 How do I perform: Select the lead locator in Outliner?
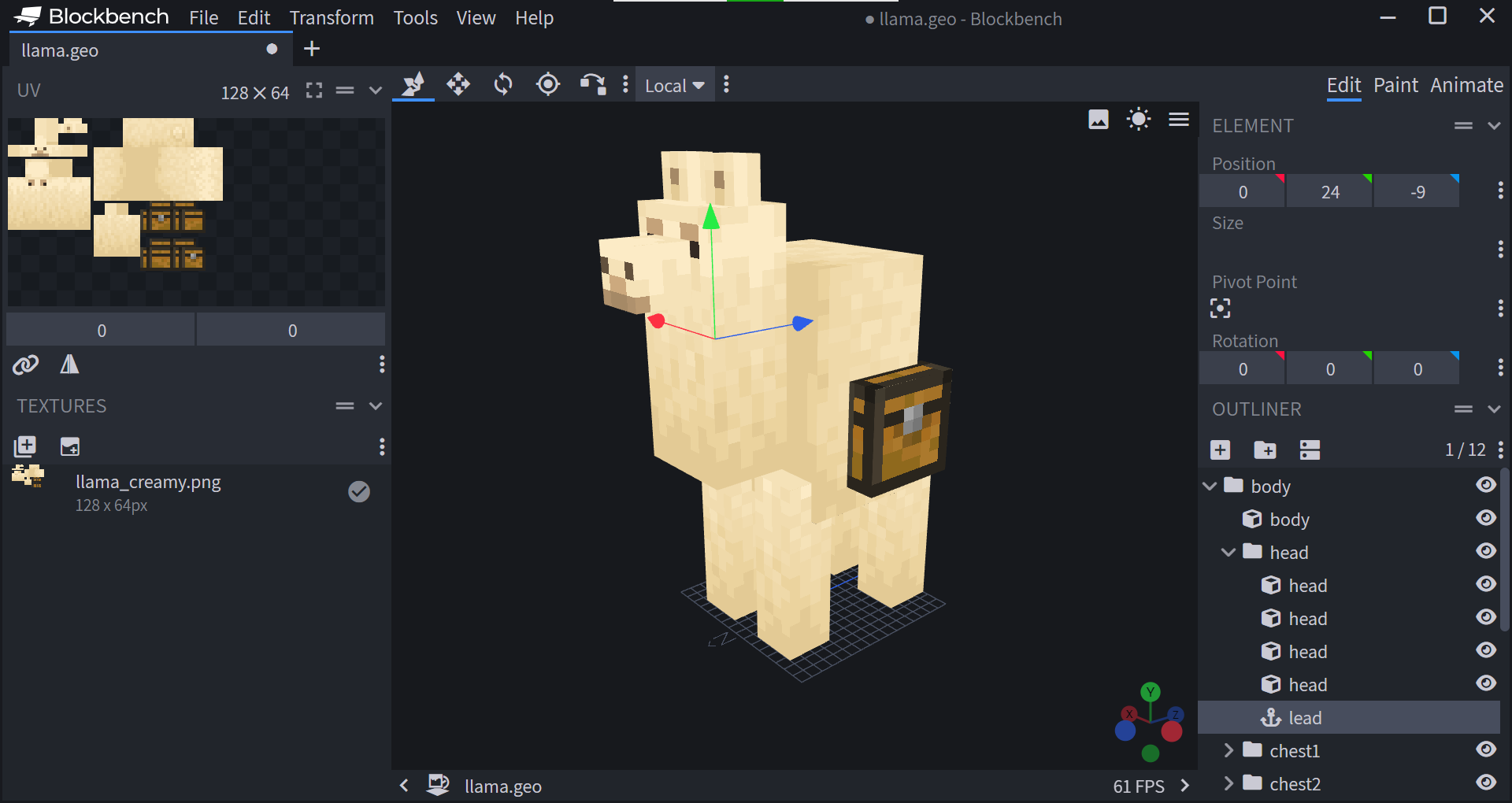[x=1348, y=718]
